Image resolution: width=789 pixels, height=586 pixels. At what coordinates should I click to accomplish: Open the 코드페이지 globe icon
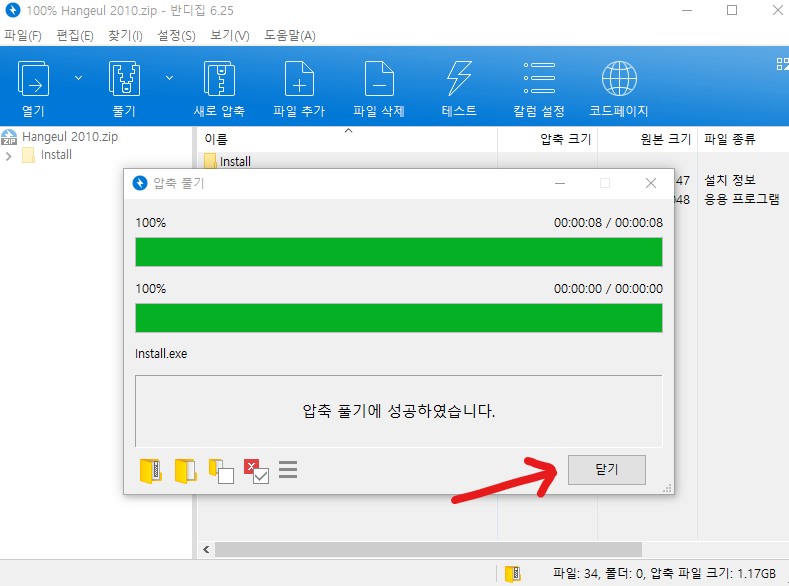619,89
